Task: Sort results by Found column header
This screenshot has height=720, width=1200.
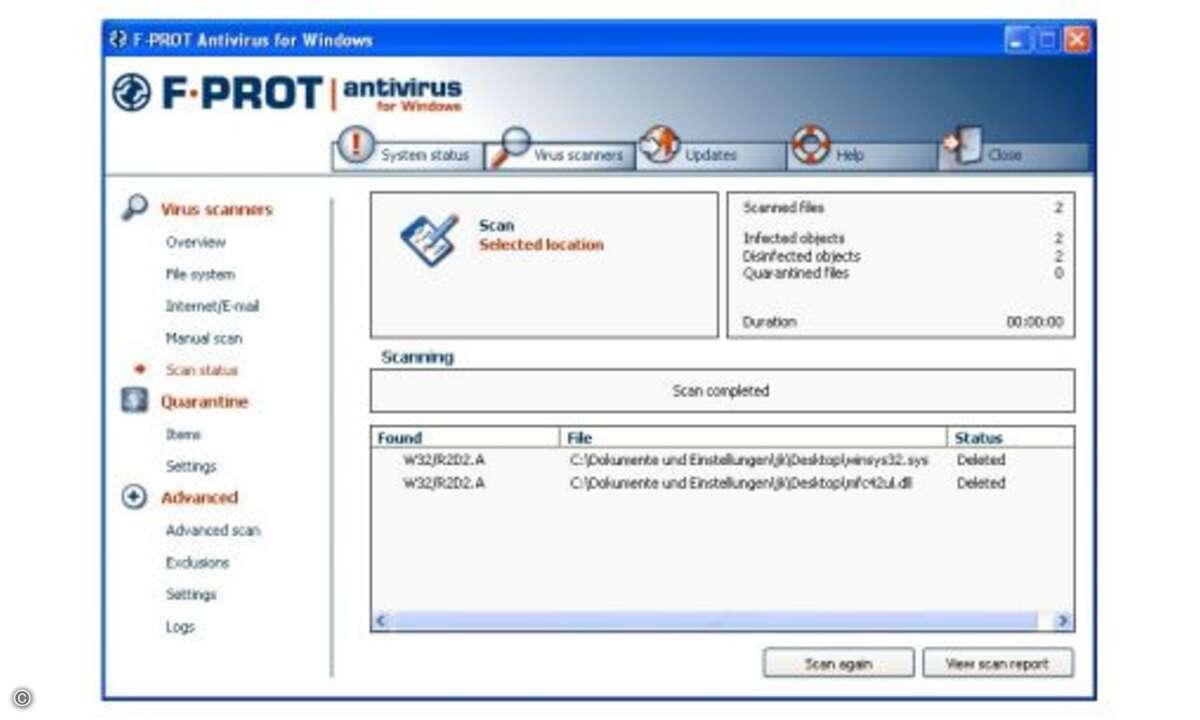Action: (465, 437)
